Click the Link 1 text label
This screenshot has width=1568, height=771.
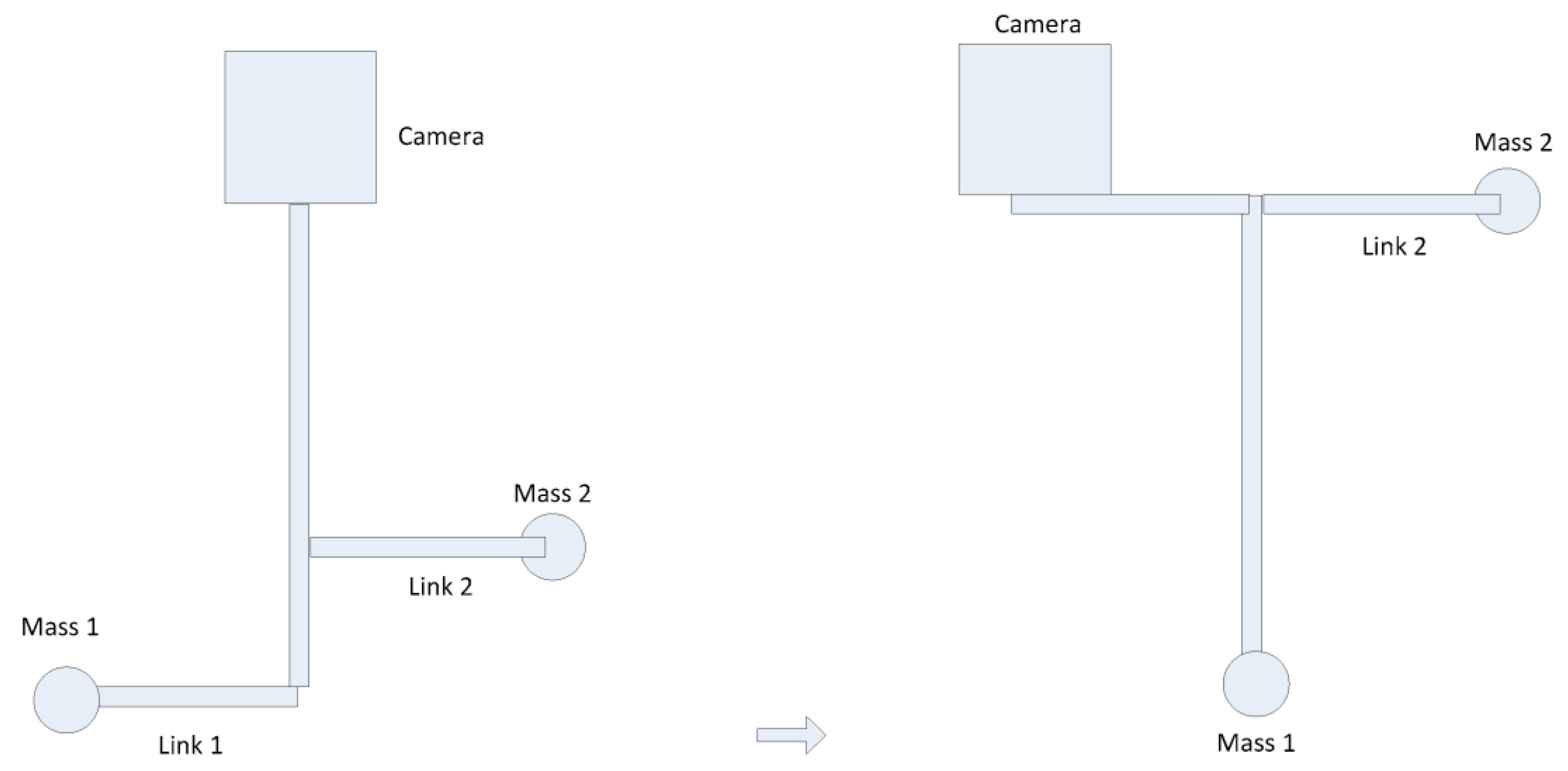coord(191,745)
